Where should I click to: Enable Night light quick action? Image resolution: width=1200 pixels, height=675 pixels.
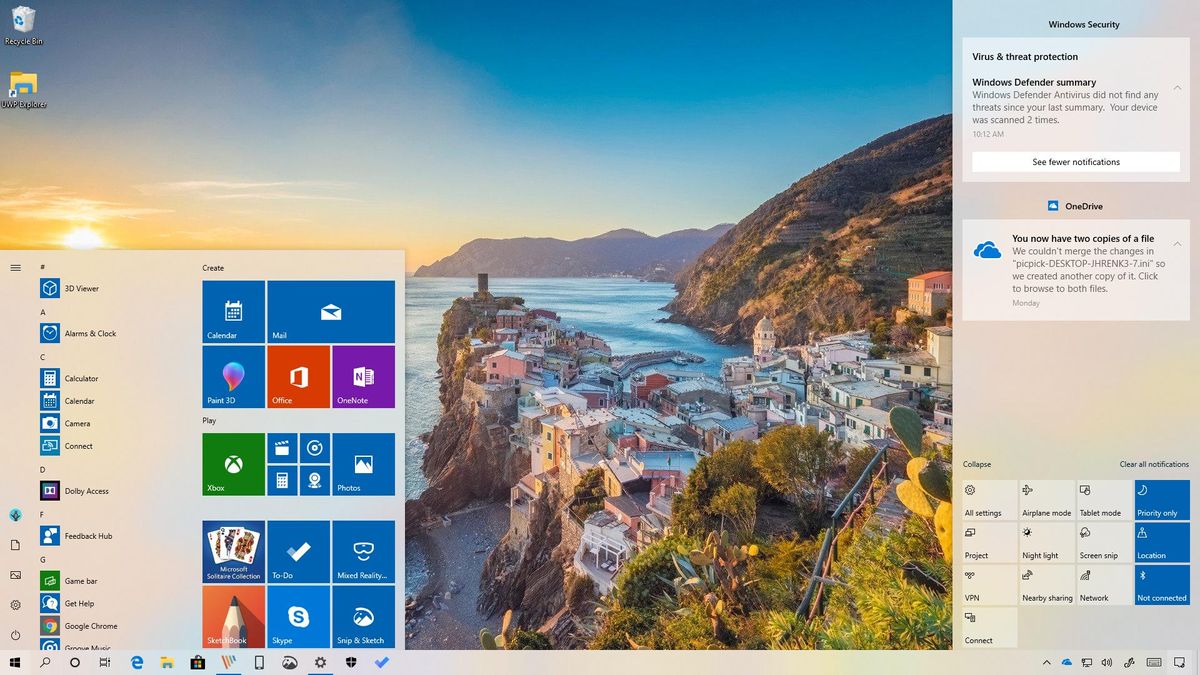[x=1047, y=542]
